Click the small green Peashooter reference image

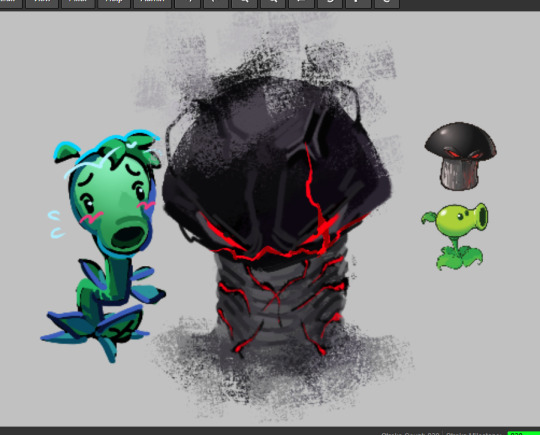click(x=455, y=236)
